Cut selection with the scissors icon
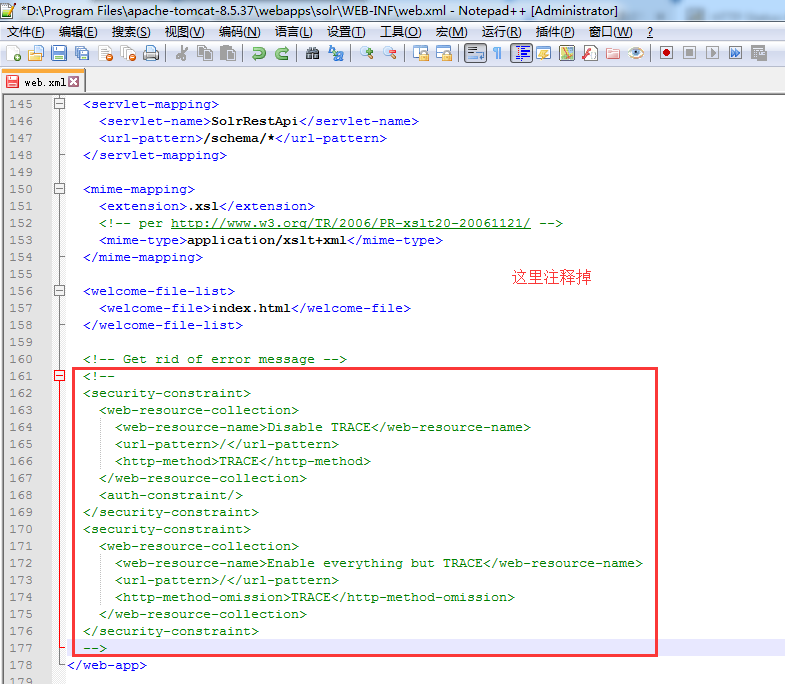The width and height of the screenshot is (785, 684). [182, 53]
